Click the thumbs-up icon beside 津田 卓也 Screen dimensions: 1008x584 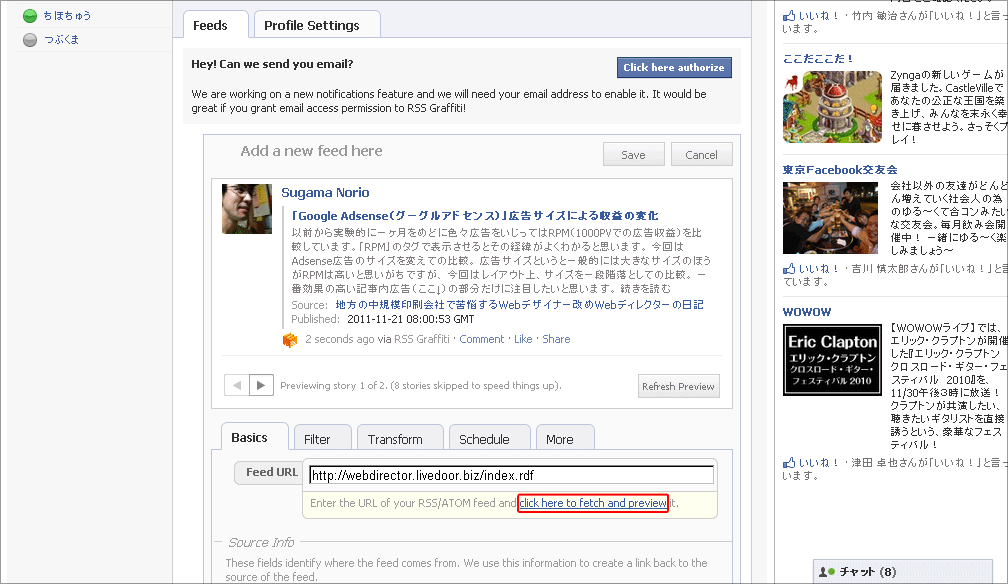(x=789, y=462)
